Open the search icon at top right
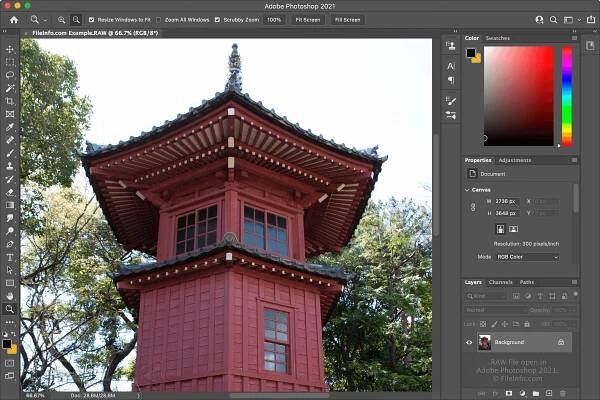 click(554, 19)
